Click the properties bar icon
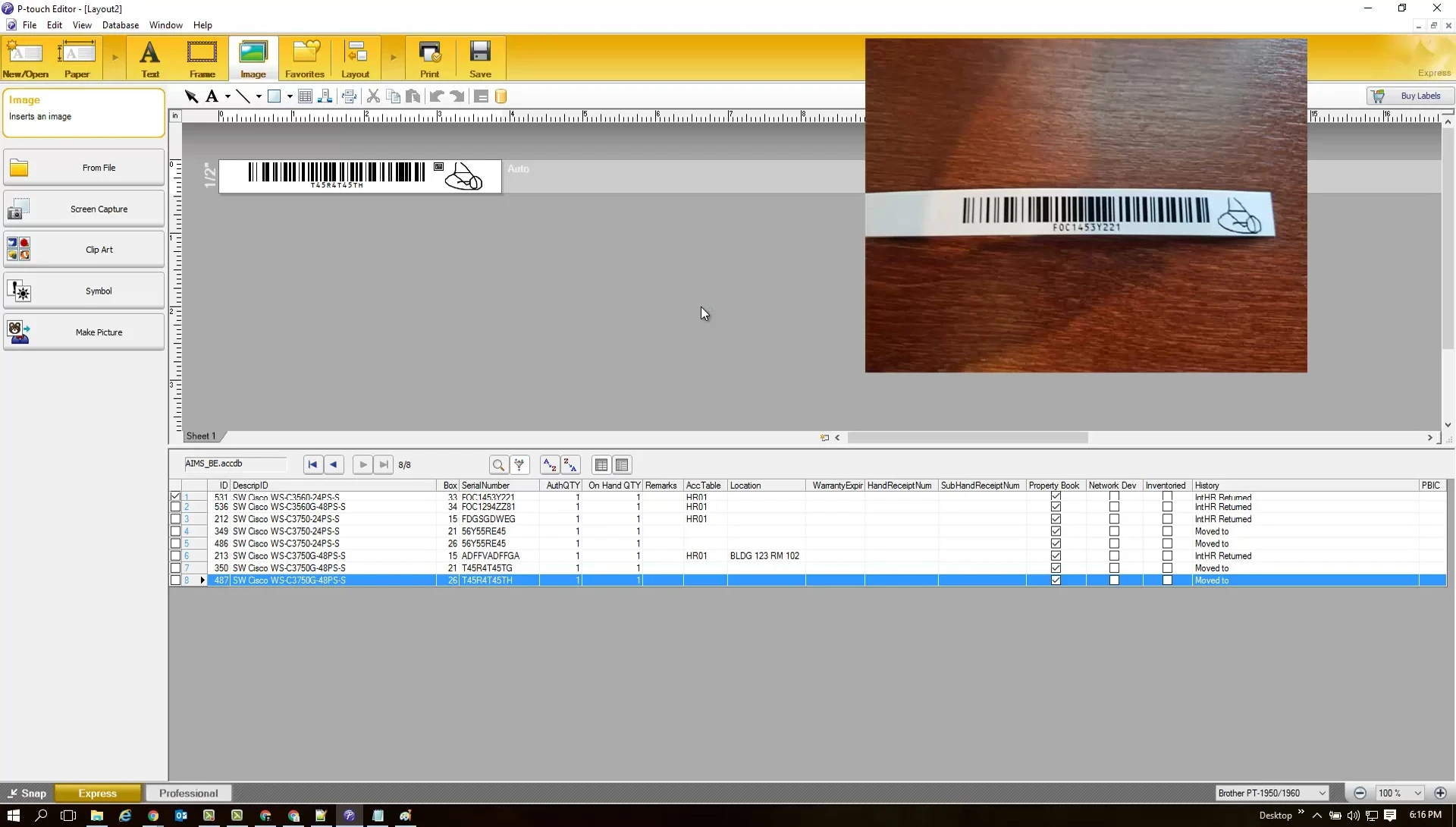This screenshot has width=1456, height=827. pyautogui.click(x=481, y=96)
